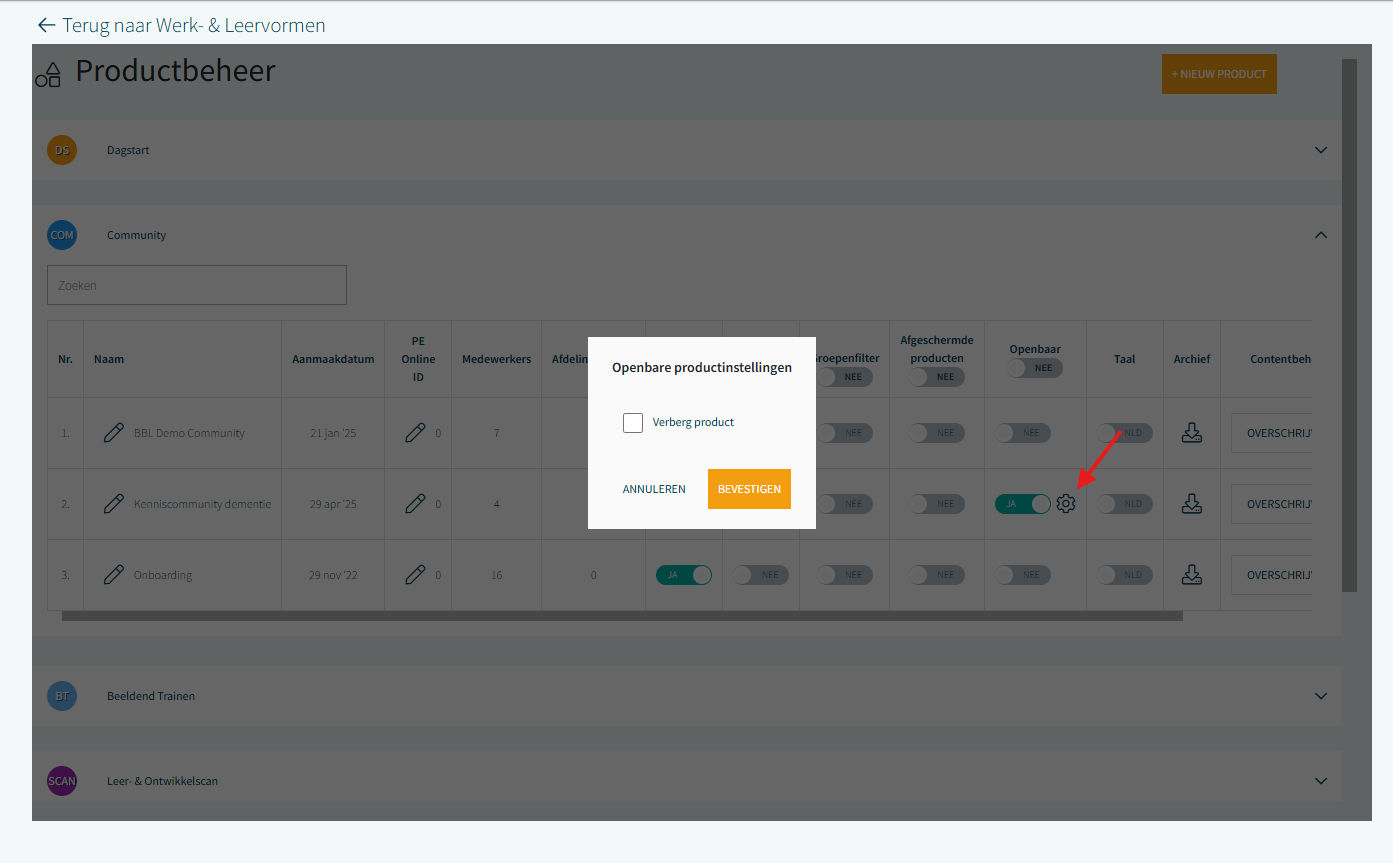This screenshot has height=863, width=1393.
Task: Click the gear icon next to Openbaar toggle
Action: point(1066,504)
